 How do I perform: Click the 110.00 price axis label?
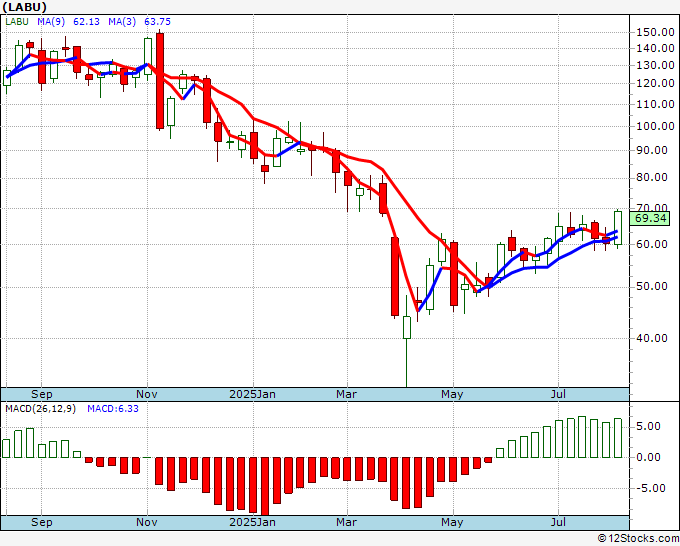655,104
